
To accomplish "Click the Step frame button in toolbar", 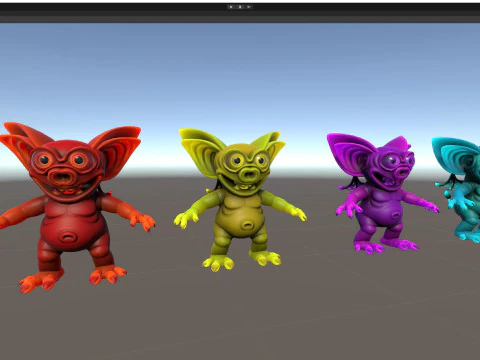I will (249, 7).
